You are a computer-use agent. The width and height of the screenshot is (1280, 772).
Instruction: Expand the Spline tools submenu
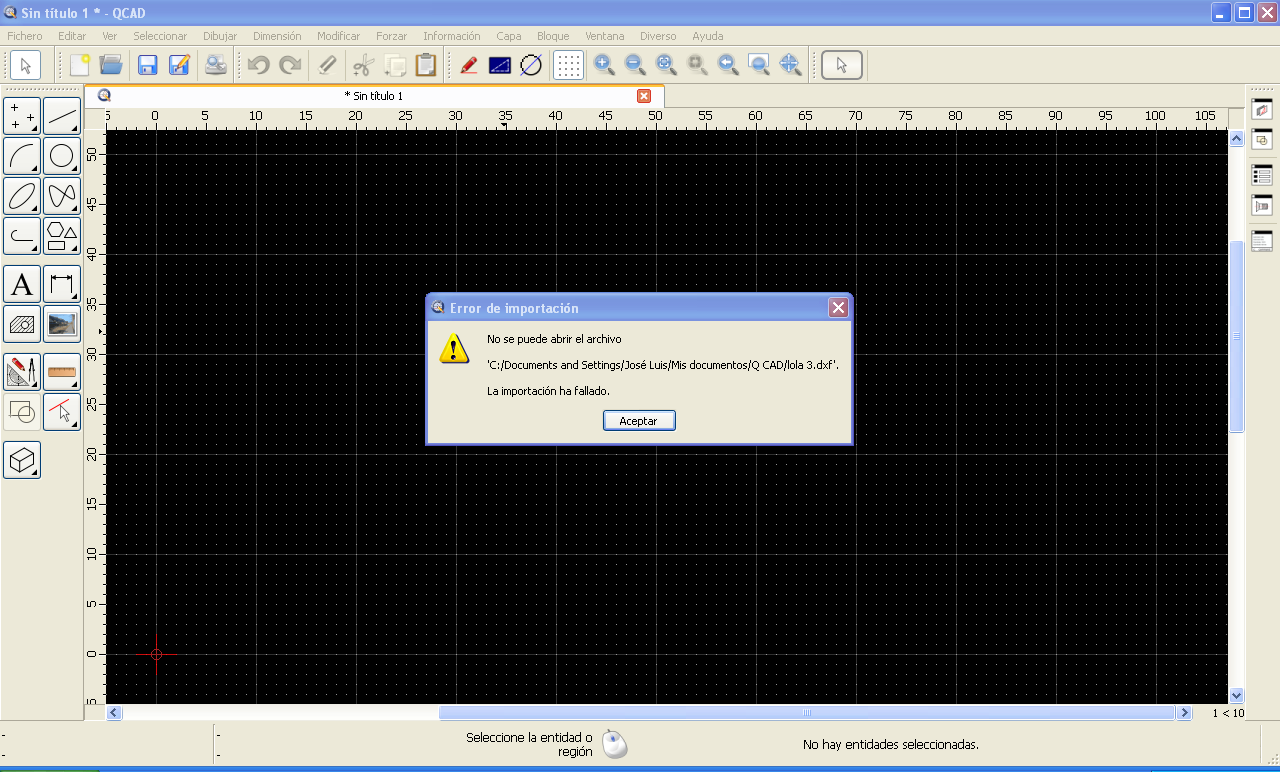tap(62, 196)
